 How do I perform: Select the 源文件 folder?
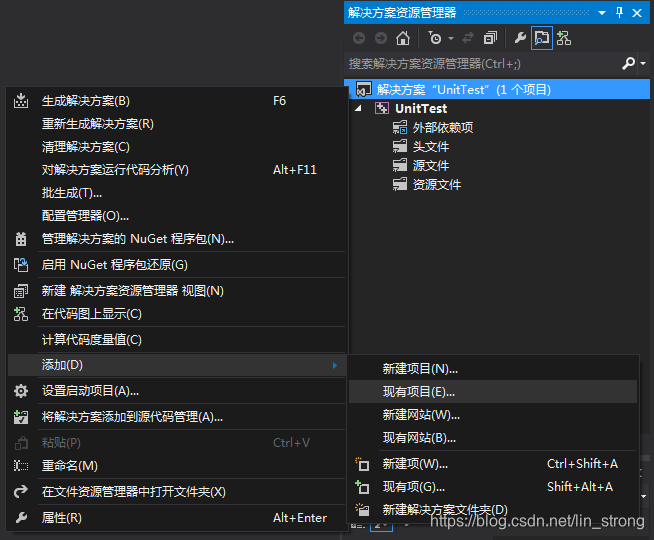click(431, 166)
